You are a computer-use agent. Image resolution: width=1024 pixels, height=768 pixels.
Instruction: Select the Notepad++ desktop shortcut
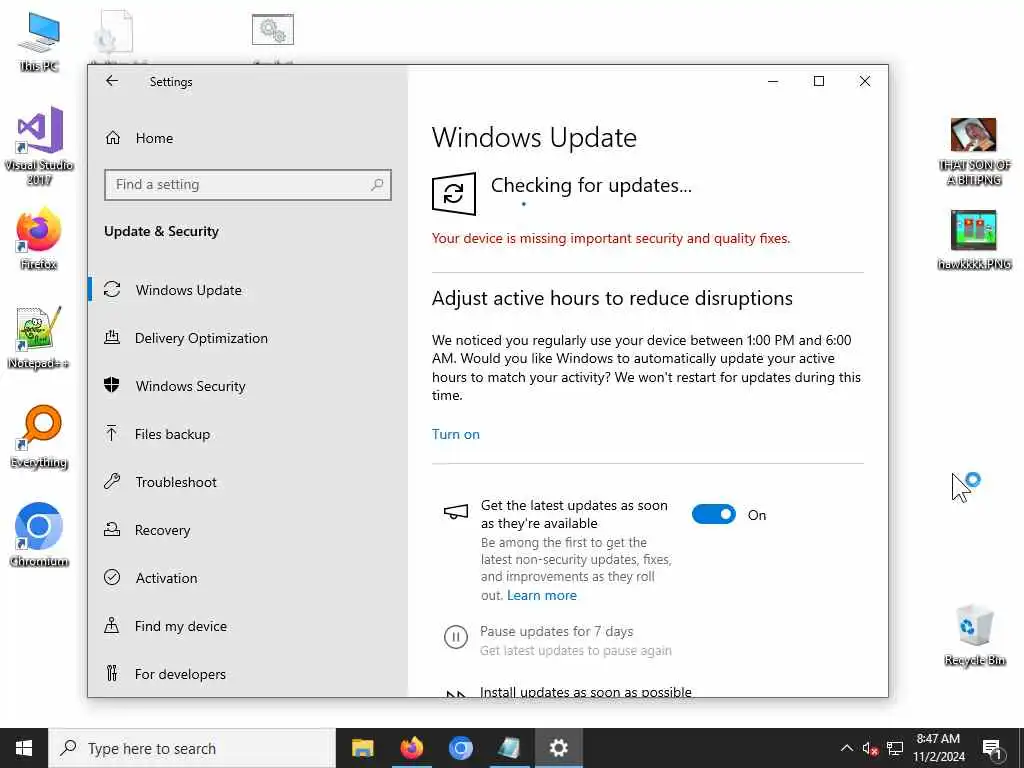[x=39, y=338]
